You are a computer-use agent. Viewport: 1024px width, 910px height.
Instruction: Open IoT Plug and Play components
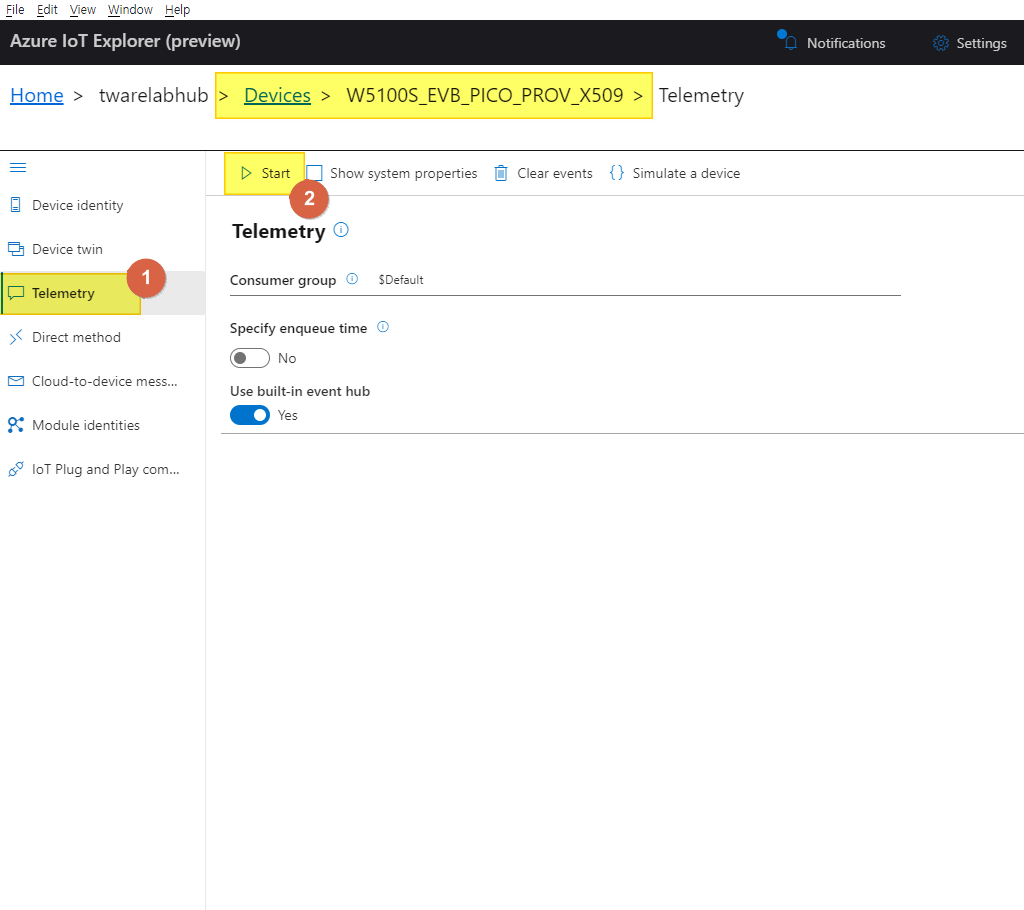coord(103,469)
